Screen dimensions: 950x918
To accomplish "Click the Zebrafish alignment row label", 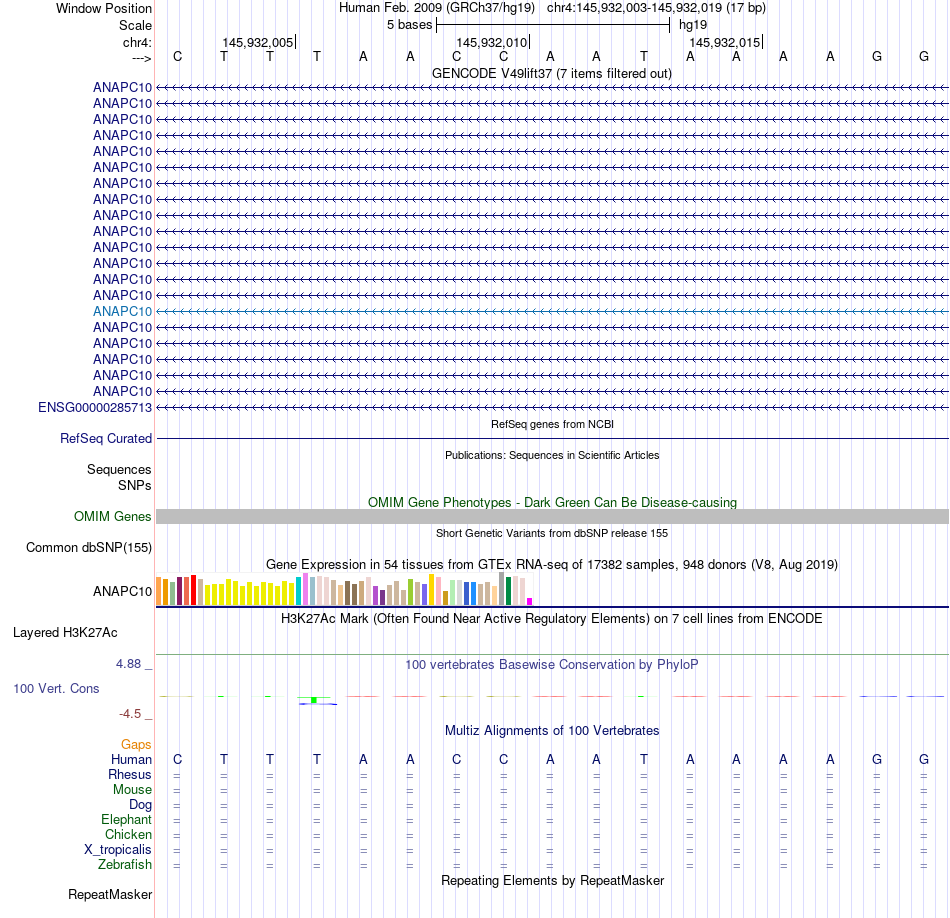I will pos(125,865).
